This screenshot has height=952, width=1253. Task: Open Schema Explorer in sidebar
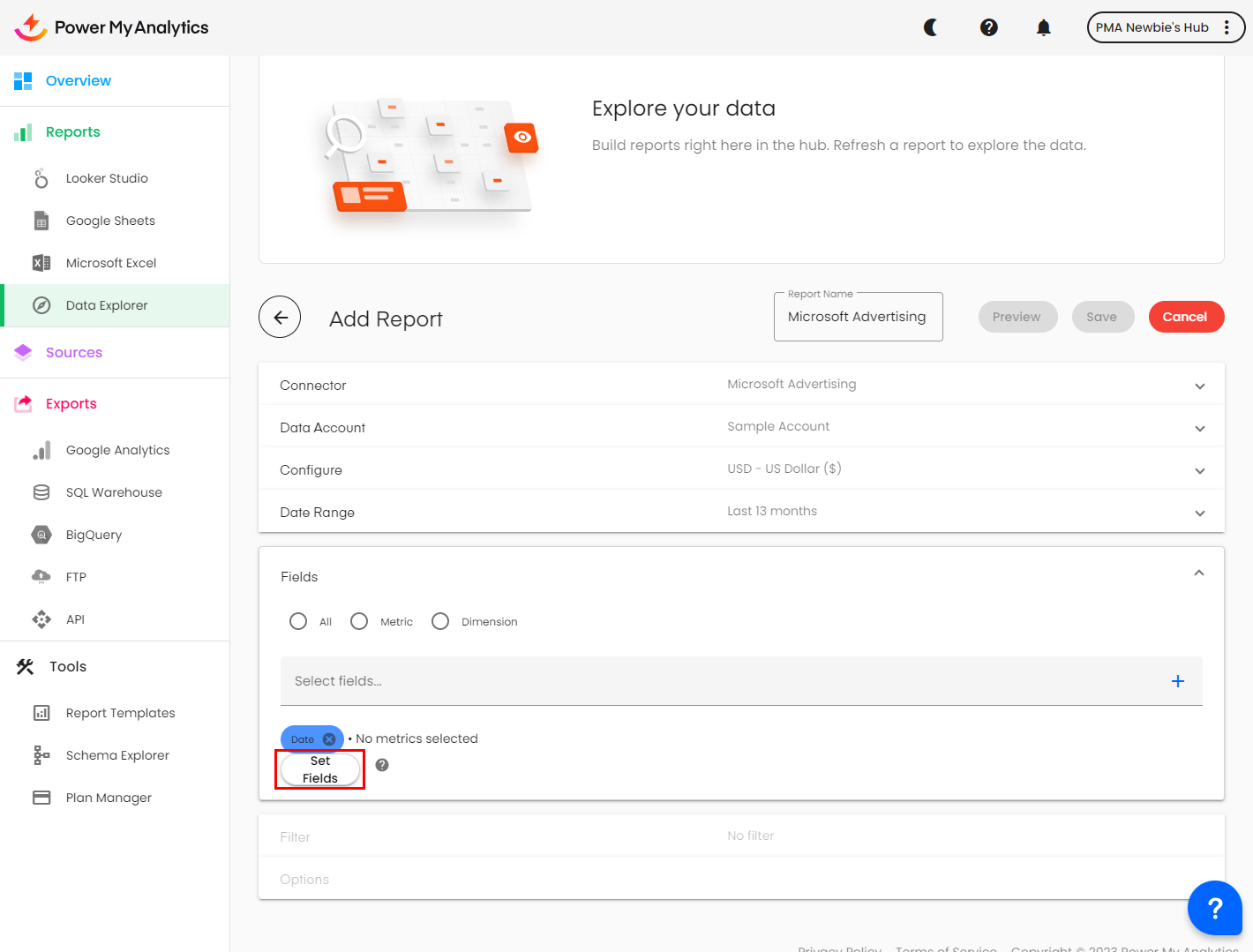tap(117, 755)
